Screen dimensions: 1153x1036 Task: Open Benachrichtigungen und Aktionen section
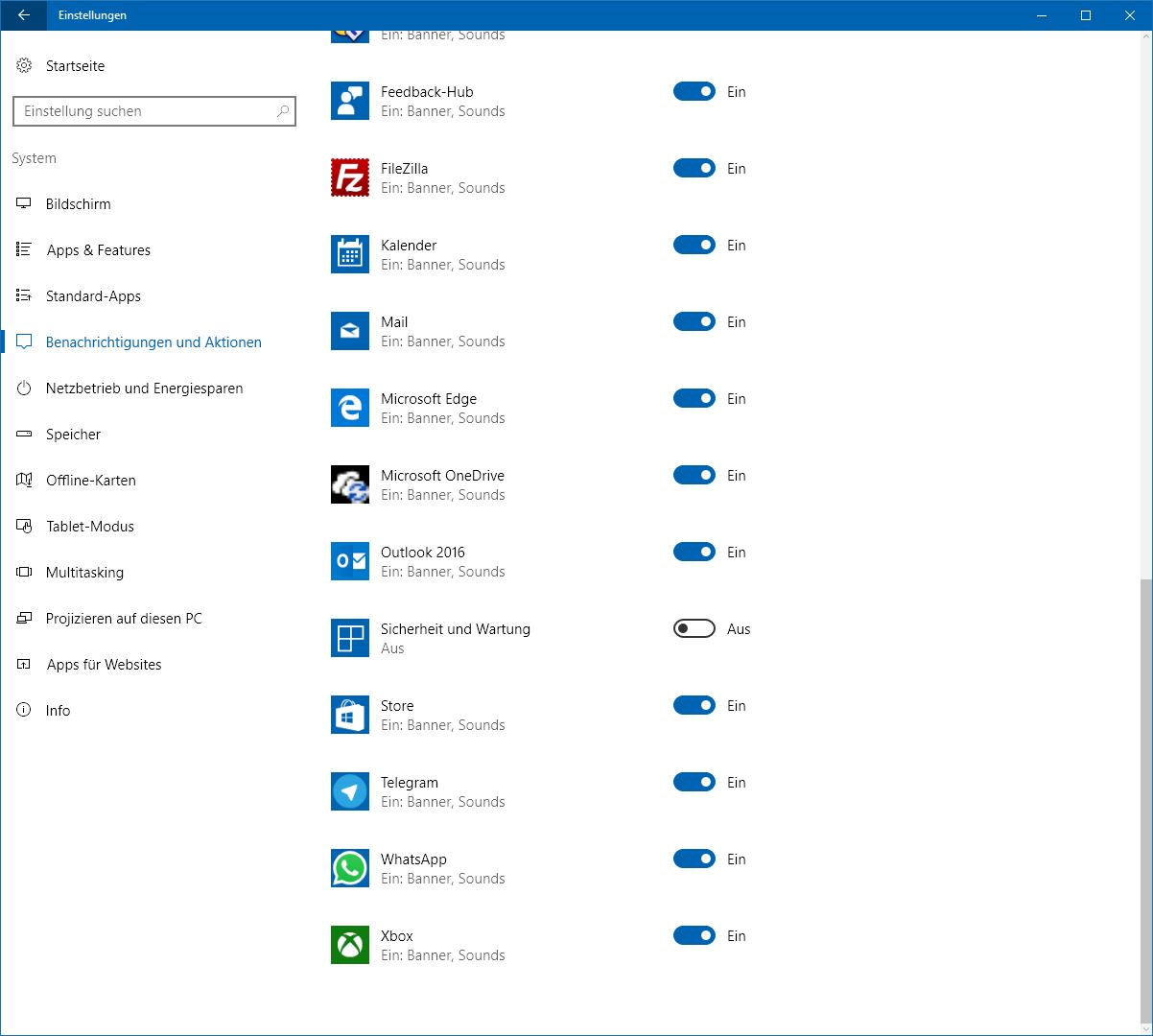tap(153, 342)
